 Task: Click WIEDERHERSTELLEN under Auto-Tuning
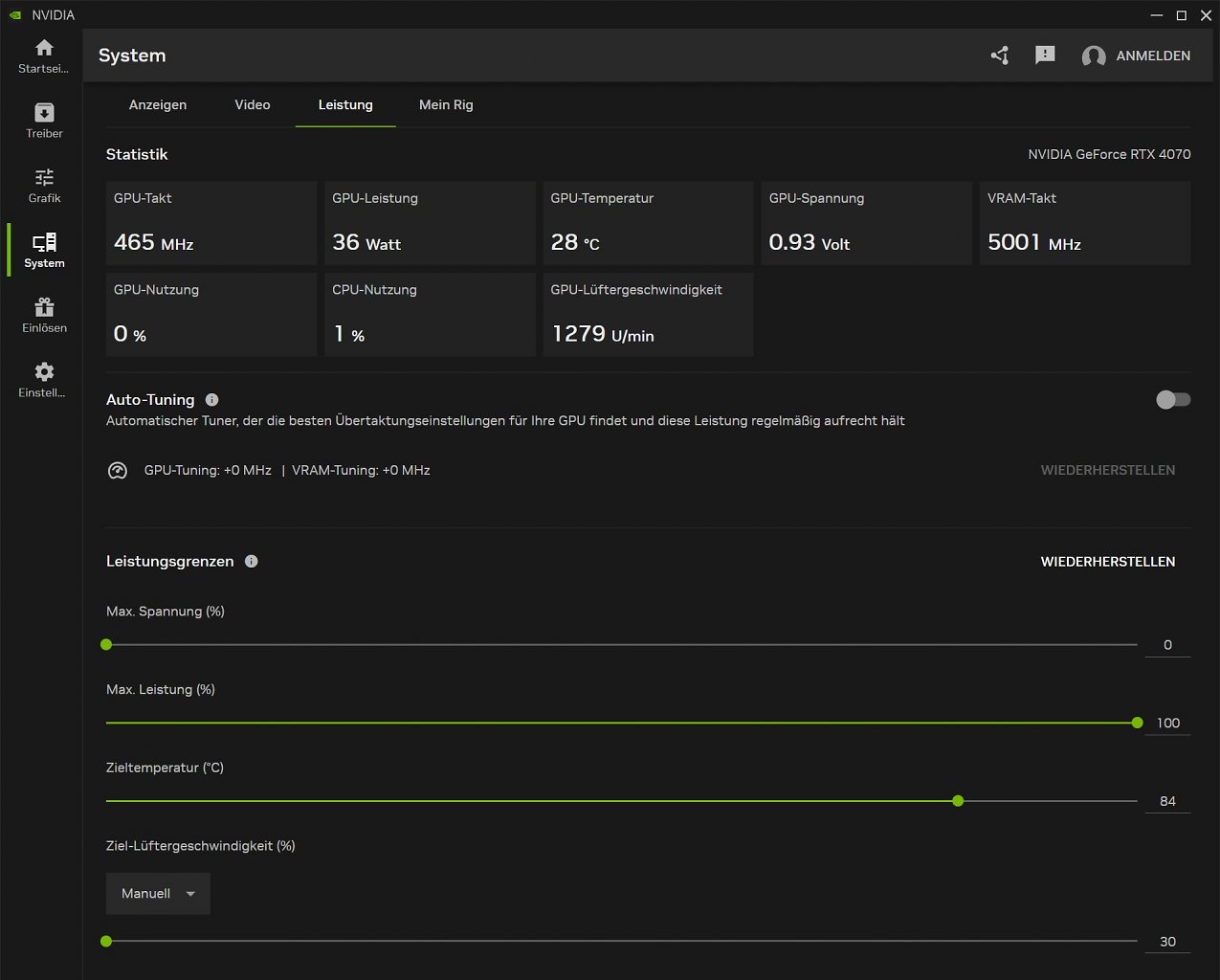point(1108,470)
